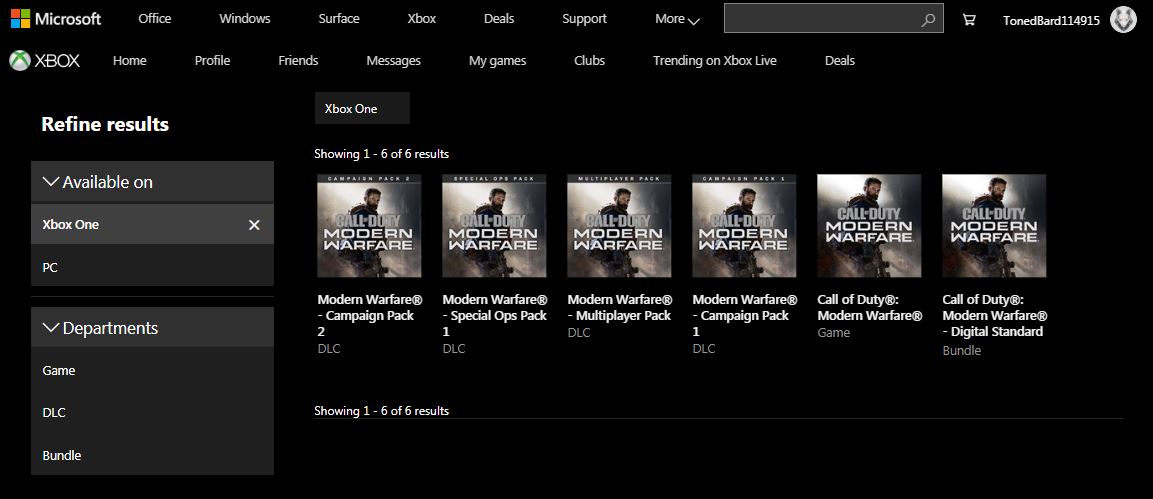Open Modern Warfare Special Ops Pack 1 title

[495, 315]
